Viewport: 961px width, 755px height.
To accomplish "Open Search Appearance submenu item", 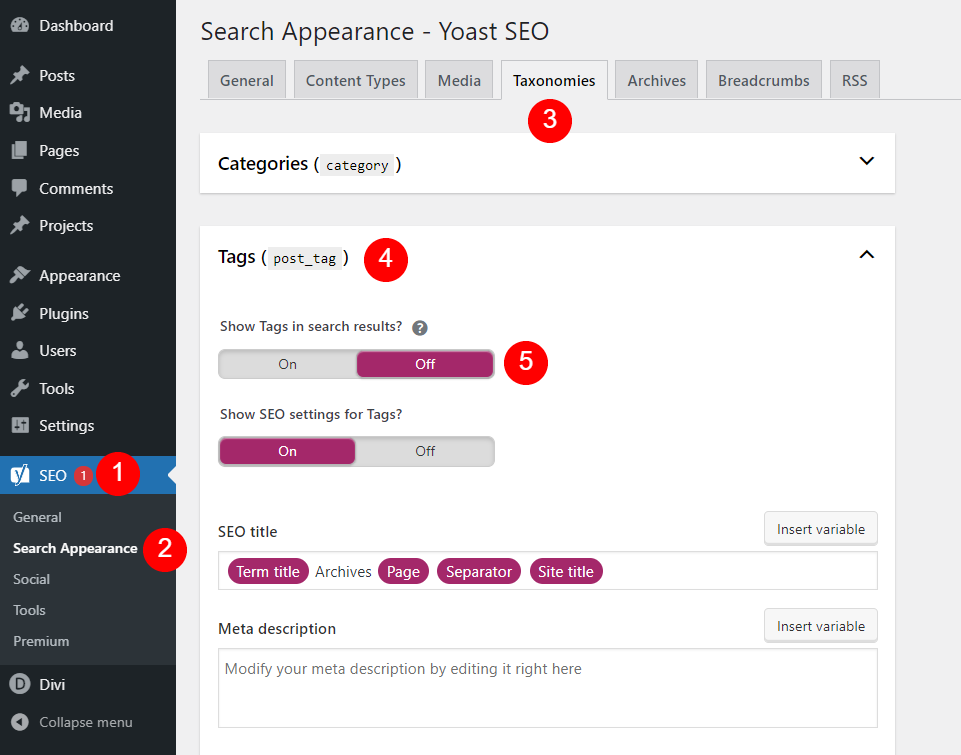I will click(x=75, y=548).
